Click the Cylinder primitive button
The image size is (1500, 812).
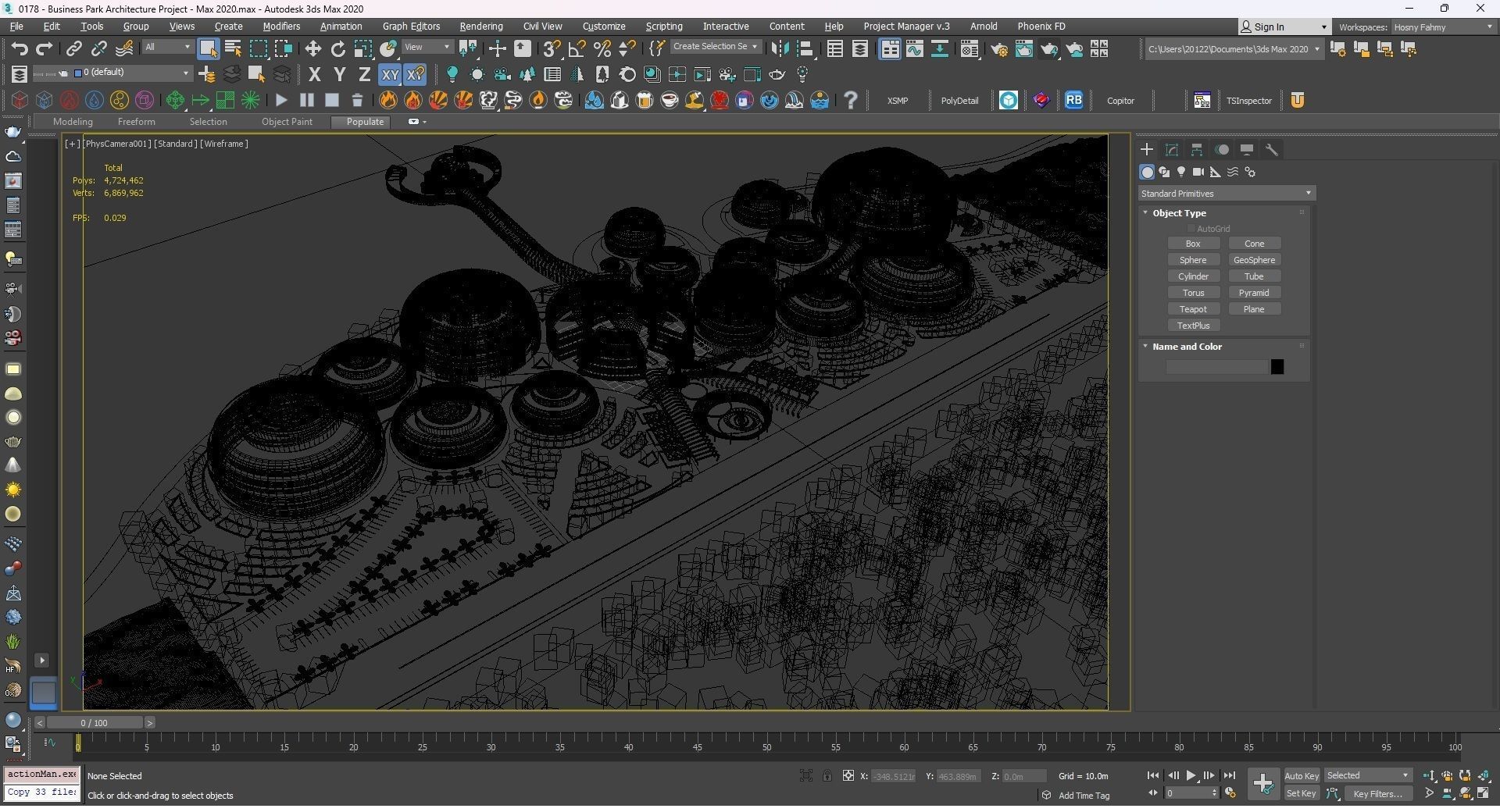tap(1193, 276)
